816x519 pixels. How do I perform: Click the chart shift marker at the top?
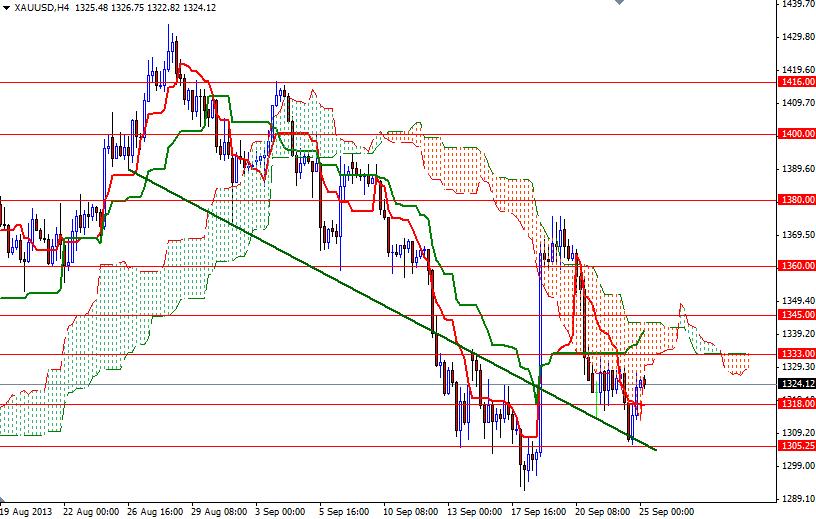tap(619, 2)
